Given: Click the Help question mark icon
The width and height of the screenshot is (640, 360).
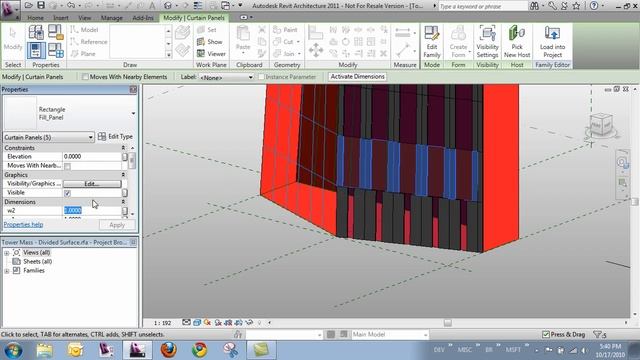Looking at the screenshot, I should click(x=594, y=6).
